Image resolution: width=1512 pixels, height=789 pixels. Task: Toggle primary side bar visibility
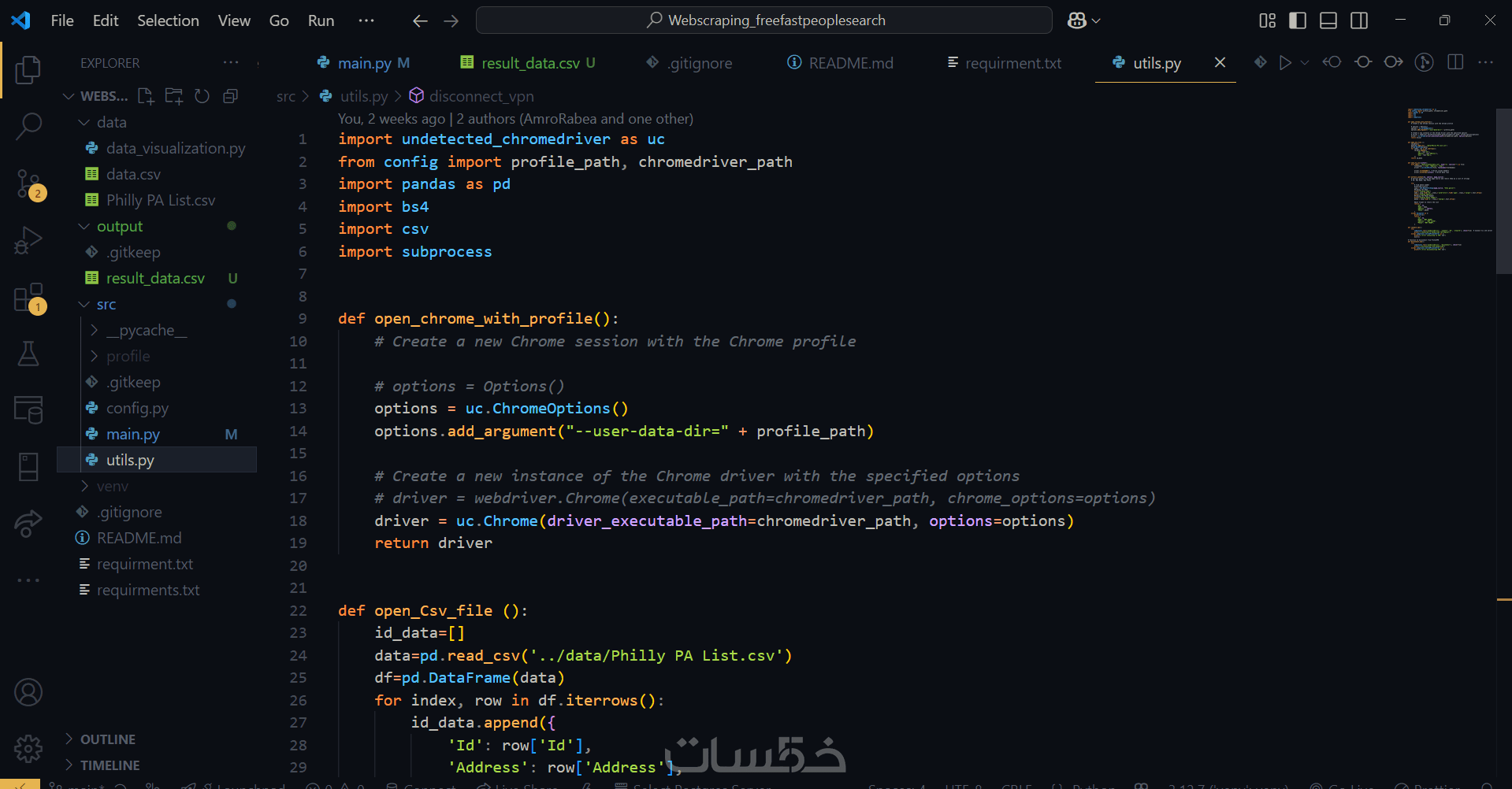(1298, 20)
